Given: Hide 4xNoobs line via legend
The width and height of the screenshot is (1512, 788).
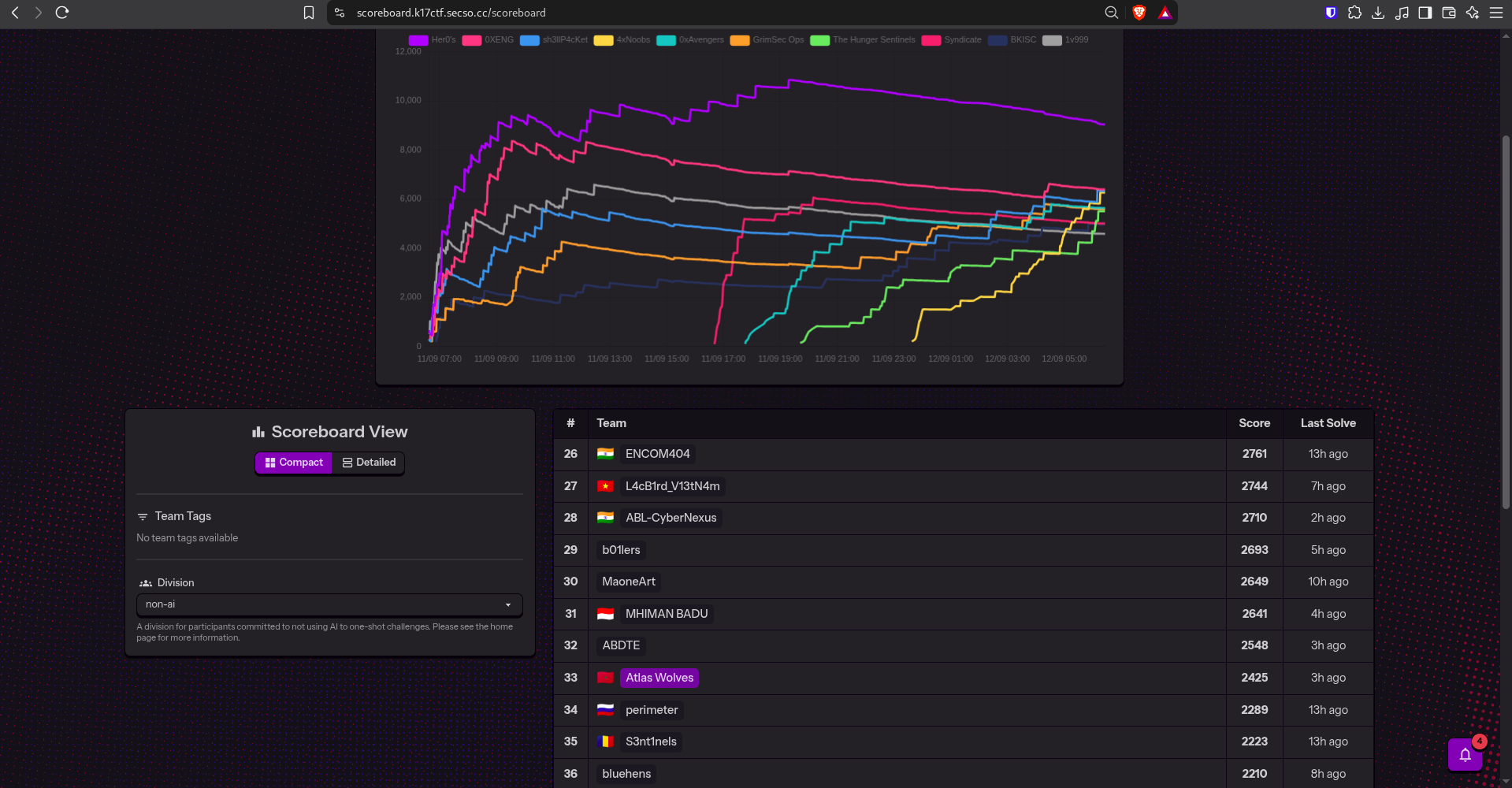Looking at the screenshot, I should coord(622,40).
